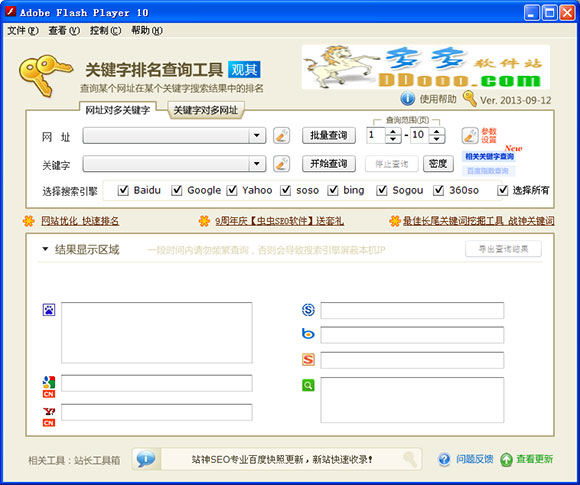Screen dimensions: 580x485
Task: Click the Flash icon in the title bar
Action: coord(10,12)
